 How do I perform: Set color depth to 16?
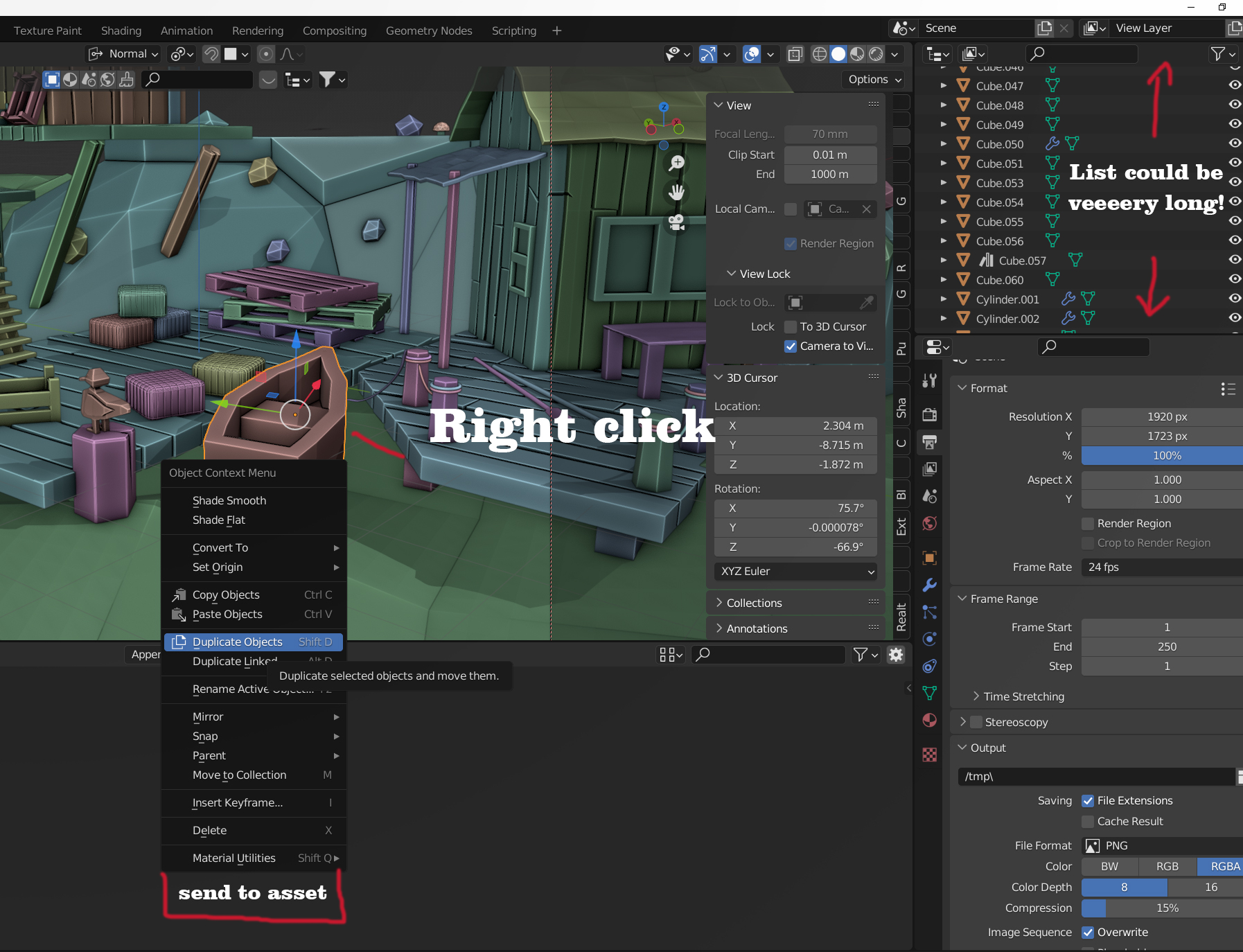[x=1206, y=888]
